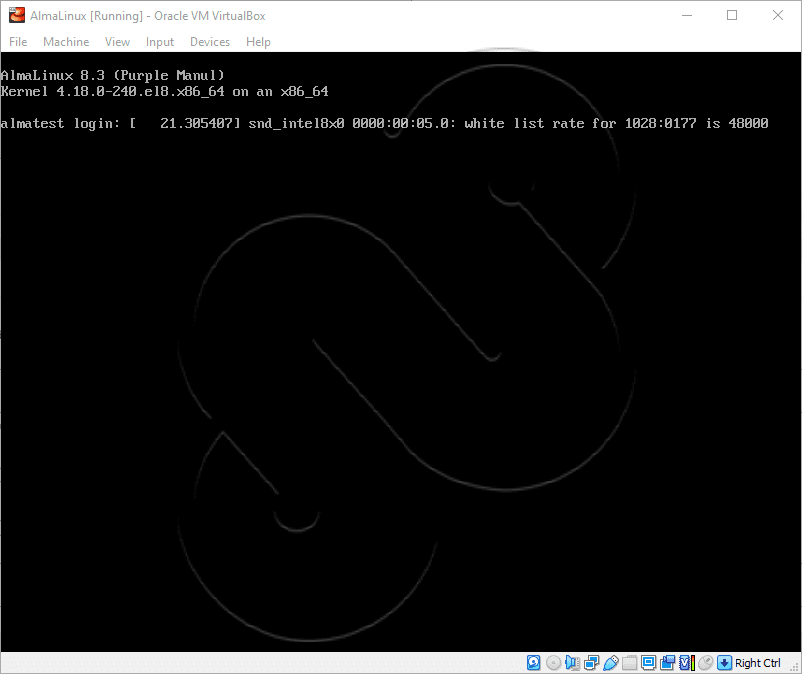
Task: Click the VirtualBox window title icon
Action: pos(17,15)
